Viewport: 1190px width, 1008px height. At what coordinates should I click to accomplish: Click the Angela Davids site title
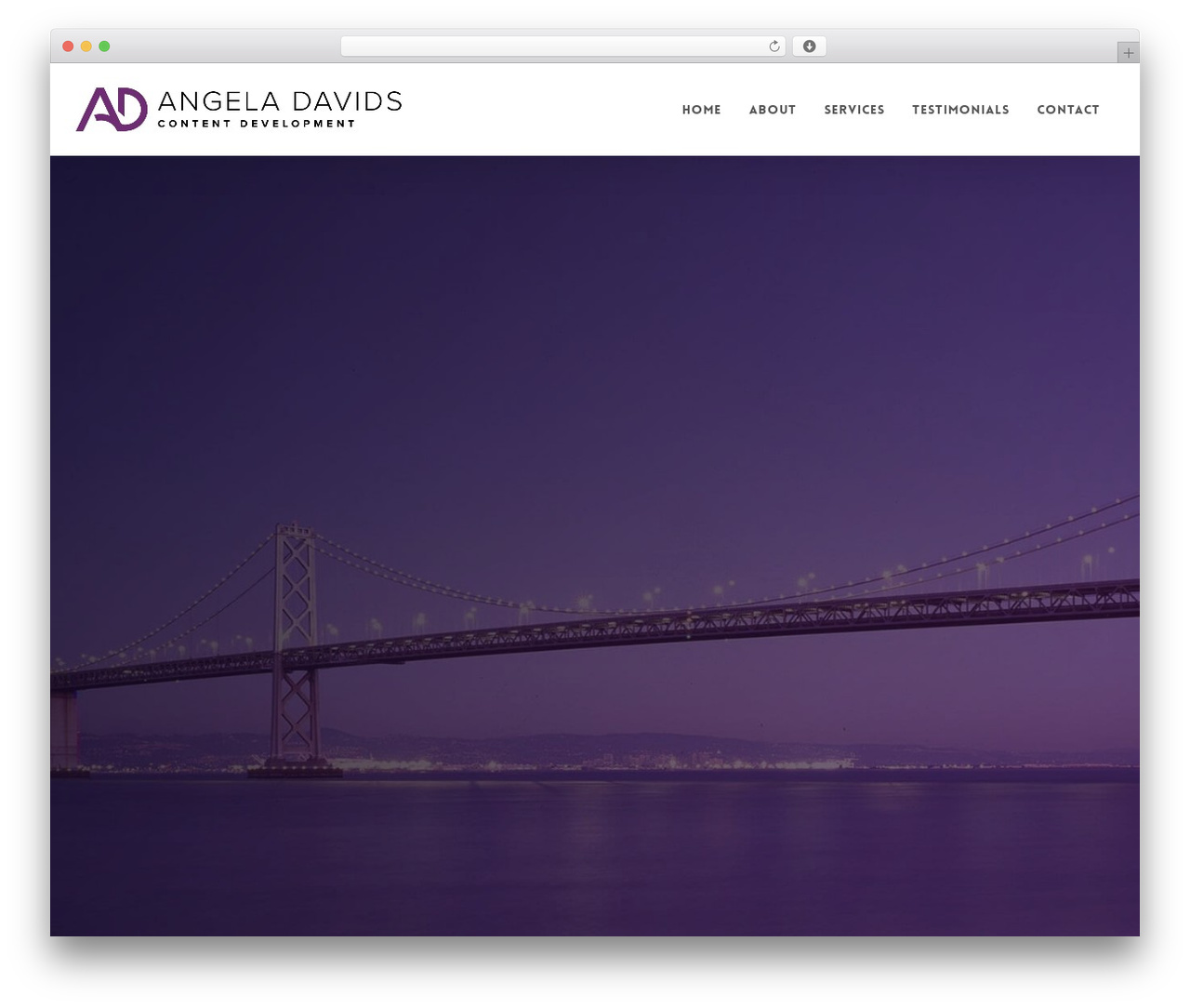280,100
